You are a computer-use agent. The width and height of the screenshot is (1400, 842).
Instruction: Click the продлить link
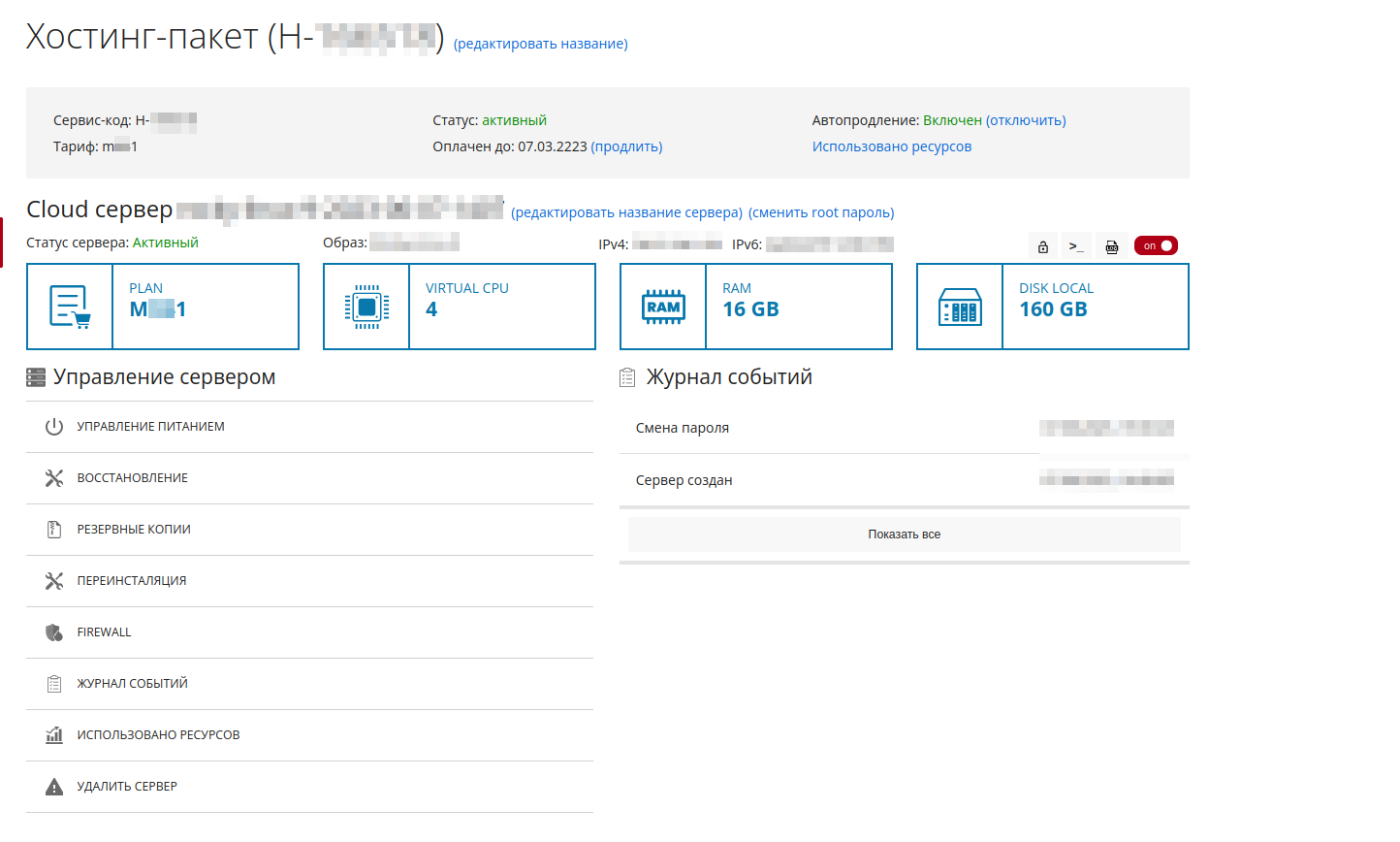pos(627,146)
